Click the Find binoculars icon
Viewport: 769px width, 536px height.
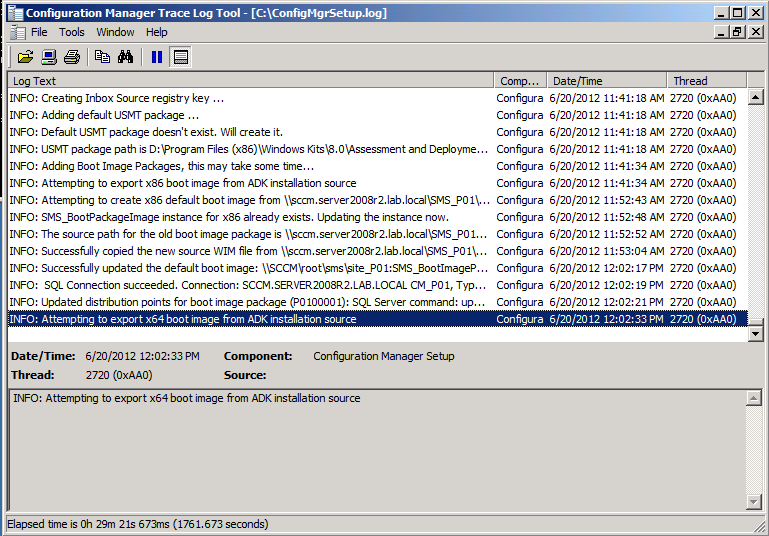click(x=126, y=57)
